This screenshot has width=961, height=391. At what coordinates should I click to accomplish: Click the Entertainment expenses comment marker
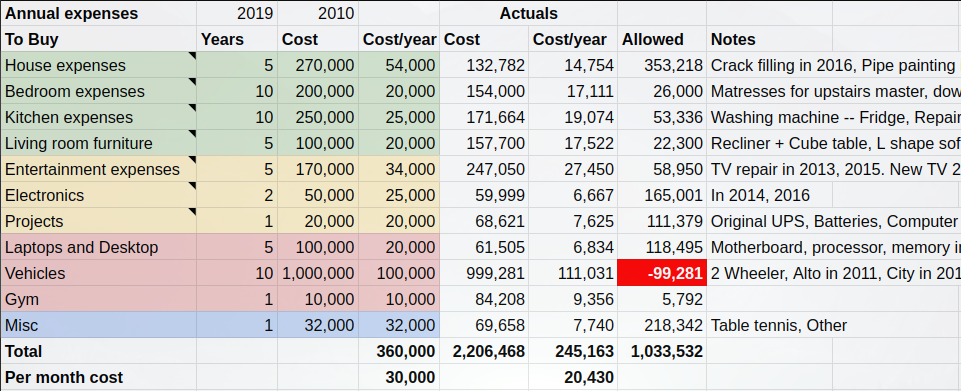click(x=192, y=160)
